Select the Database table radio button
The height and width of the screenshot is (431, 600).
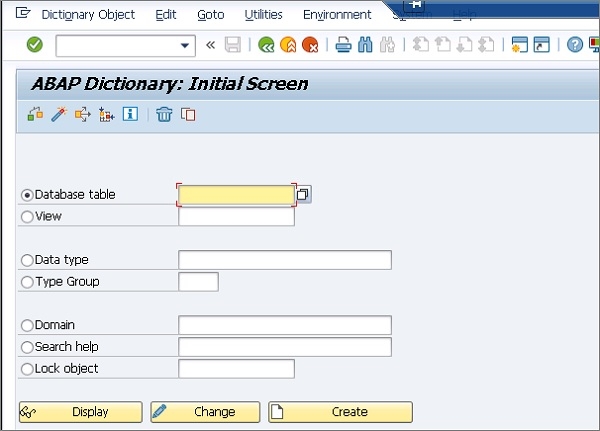pos(27,195)
